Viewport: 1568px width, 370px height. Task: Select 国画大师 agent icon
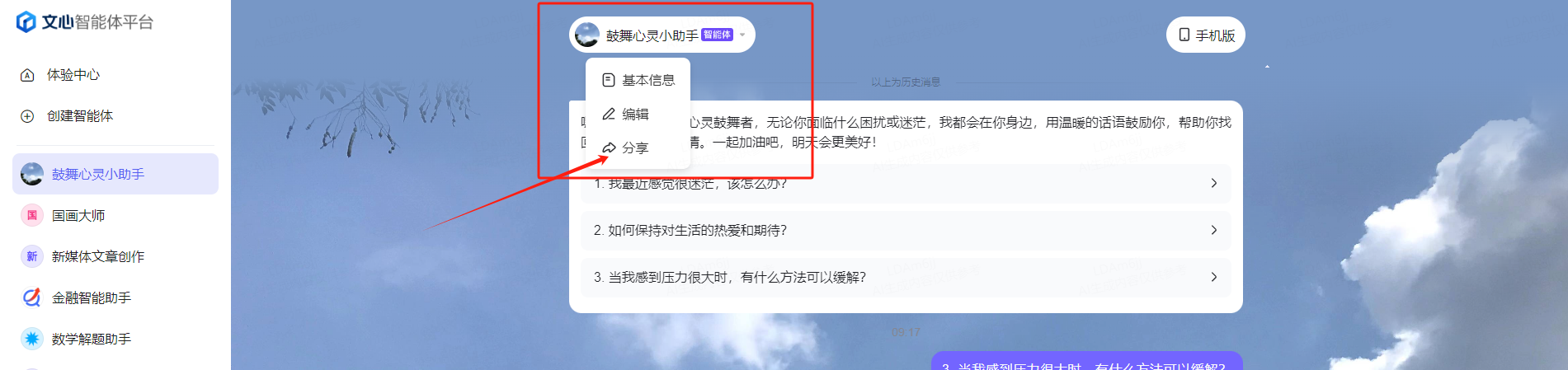tap(32, 215)
